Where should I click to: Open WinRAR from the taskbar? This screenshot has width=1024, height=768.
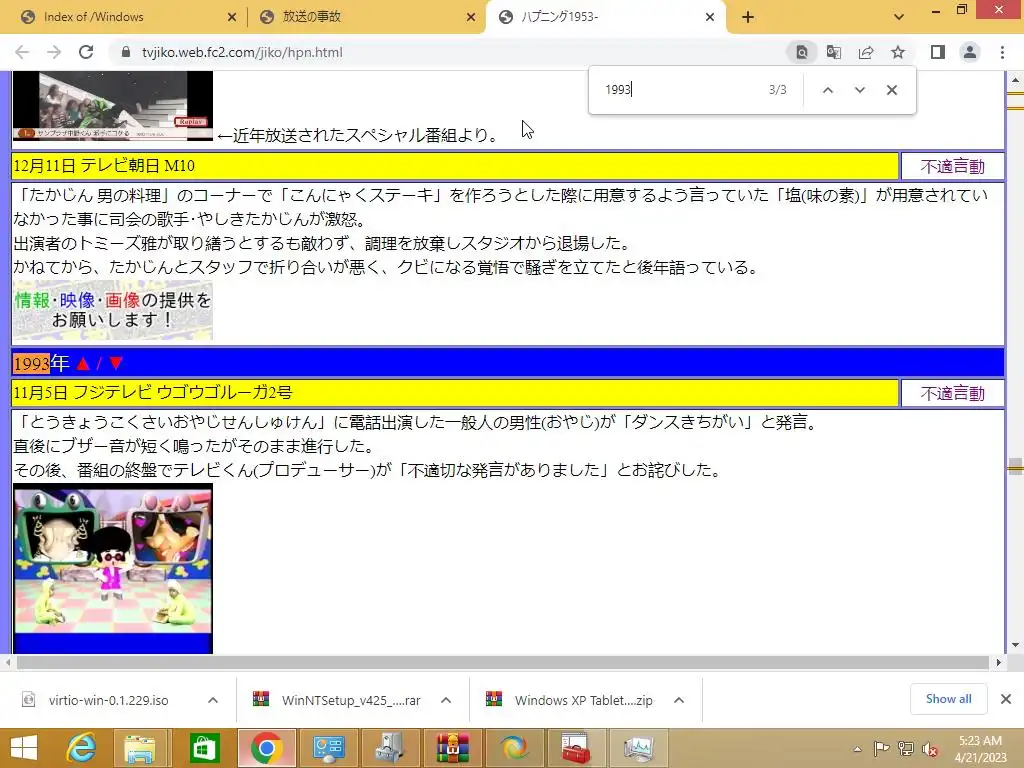452,748
